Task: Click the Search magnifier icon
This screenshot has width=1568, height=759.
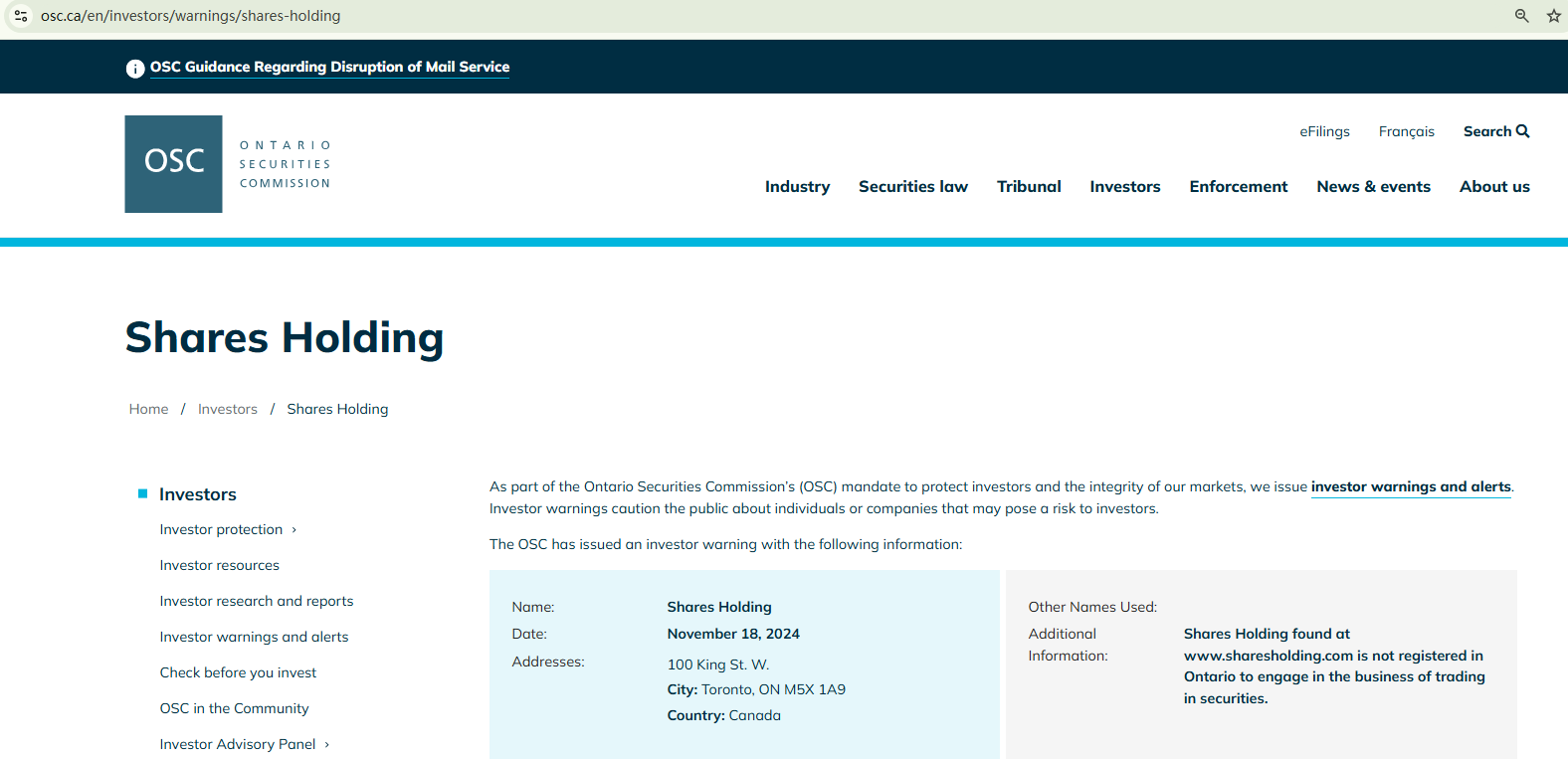Action: (1522, 131)
